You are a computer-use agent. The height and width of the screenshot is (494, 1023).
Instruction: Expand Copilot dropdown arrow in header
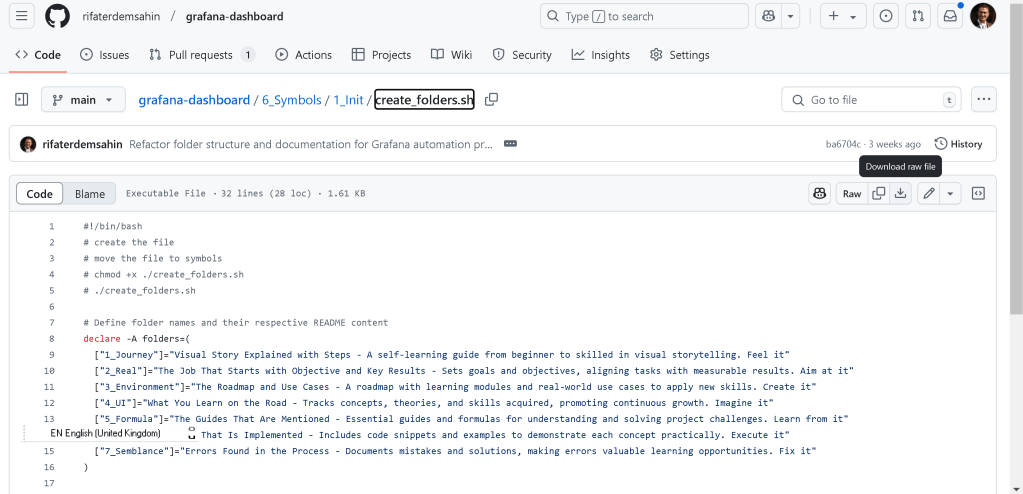[x=790, y=16]
